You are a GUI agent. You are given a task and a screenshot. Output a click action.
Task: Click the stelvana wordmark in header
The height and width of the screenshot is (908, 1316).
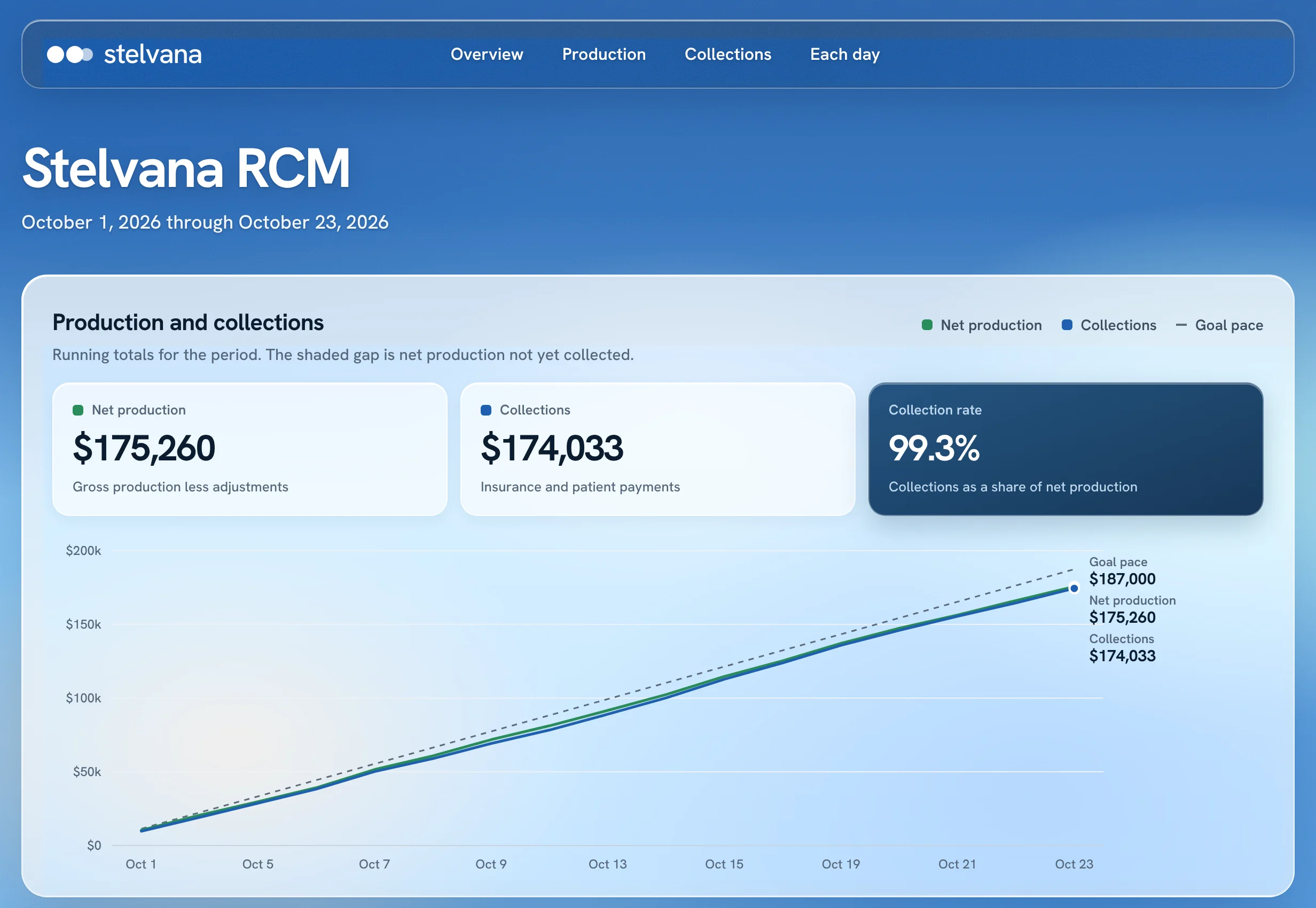152,54
